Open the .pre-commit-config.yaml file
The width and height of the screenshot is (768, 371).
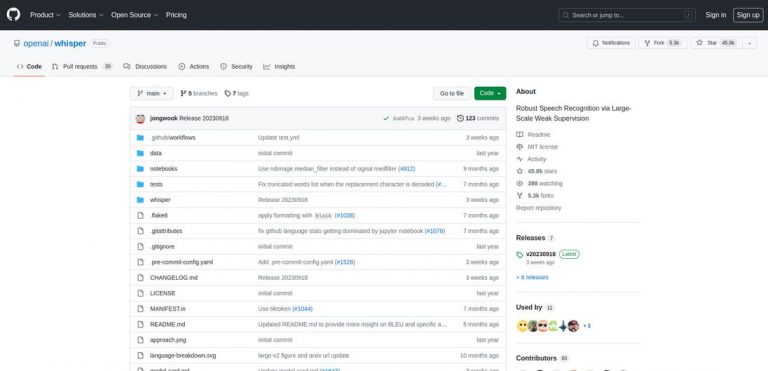[x=181, y=262]
